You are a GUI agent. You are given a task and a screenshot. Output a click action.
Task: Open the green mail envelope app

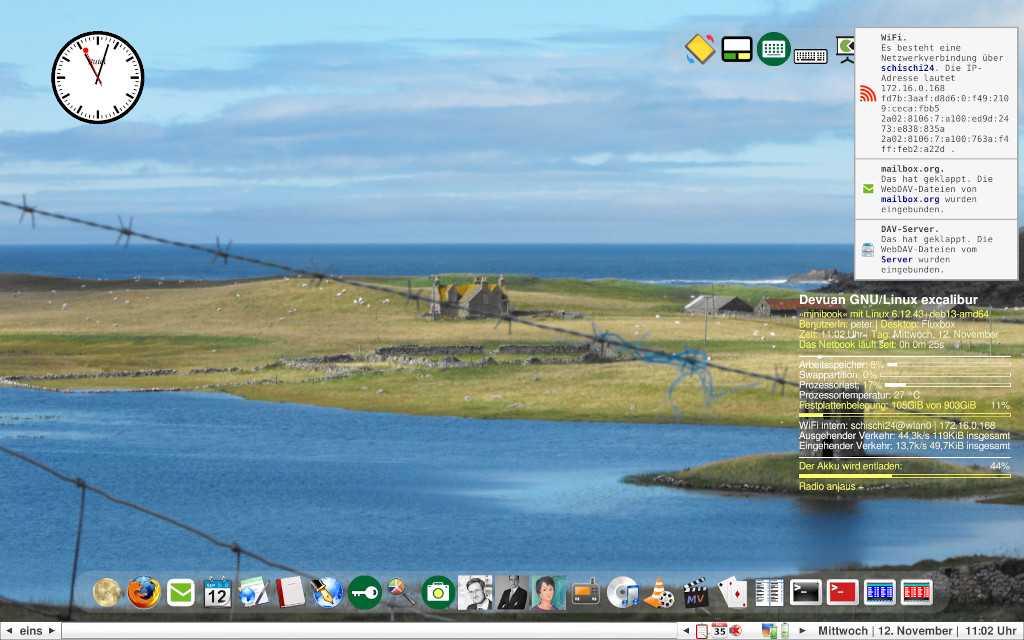pyautogui.click(x=181, y=593)
